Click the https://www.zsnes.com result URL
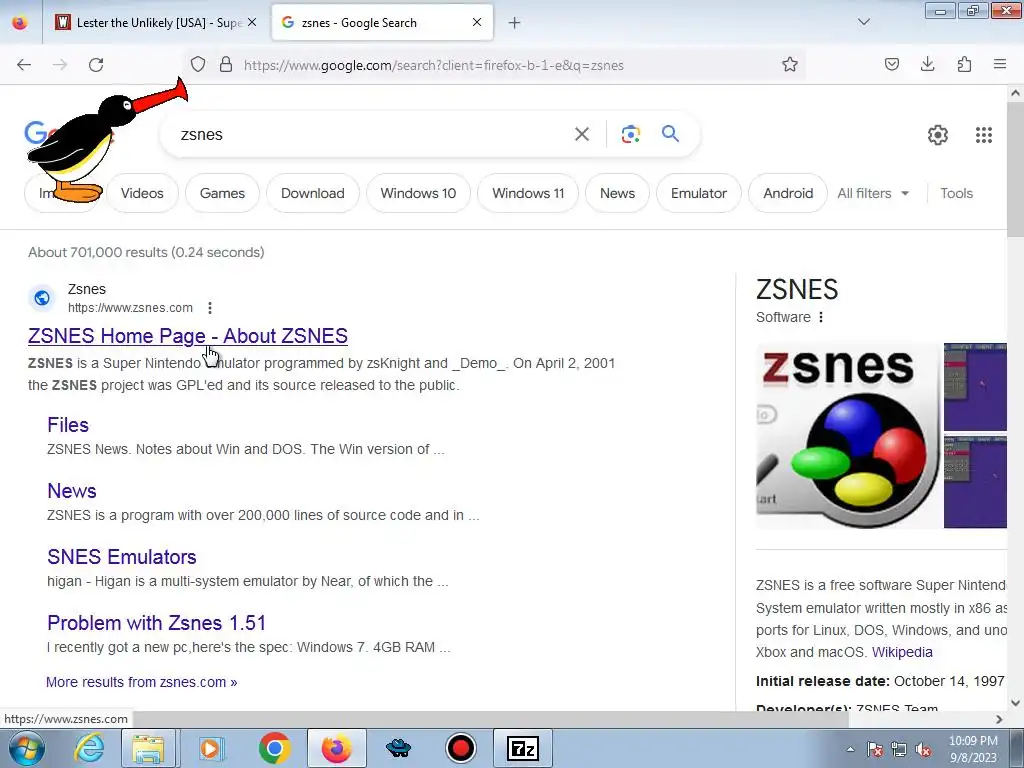 coord(131,308)
